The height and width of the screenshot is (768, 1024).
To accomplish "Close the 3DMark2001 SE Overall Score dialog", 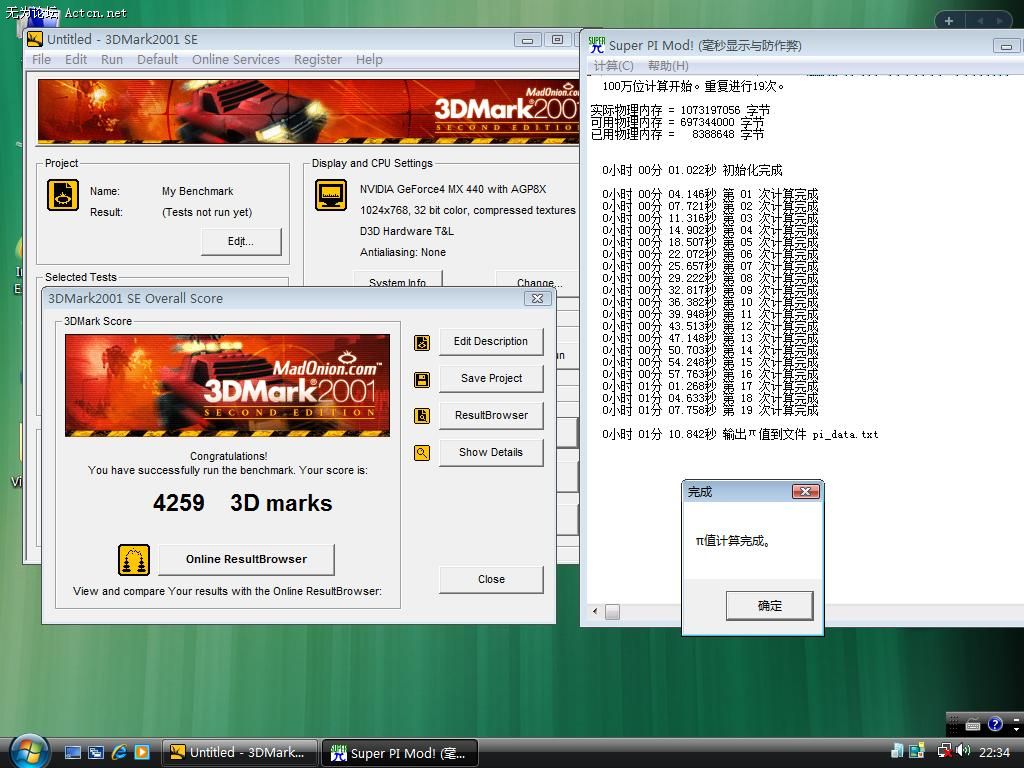I will pos(537,298).
